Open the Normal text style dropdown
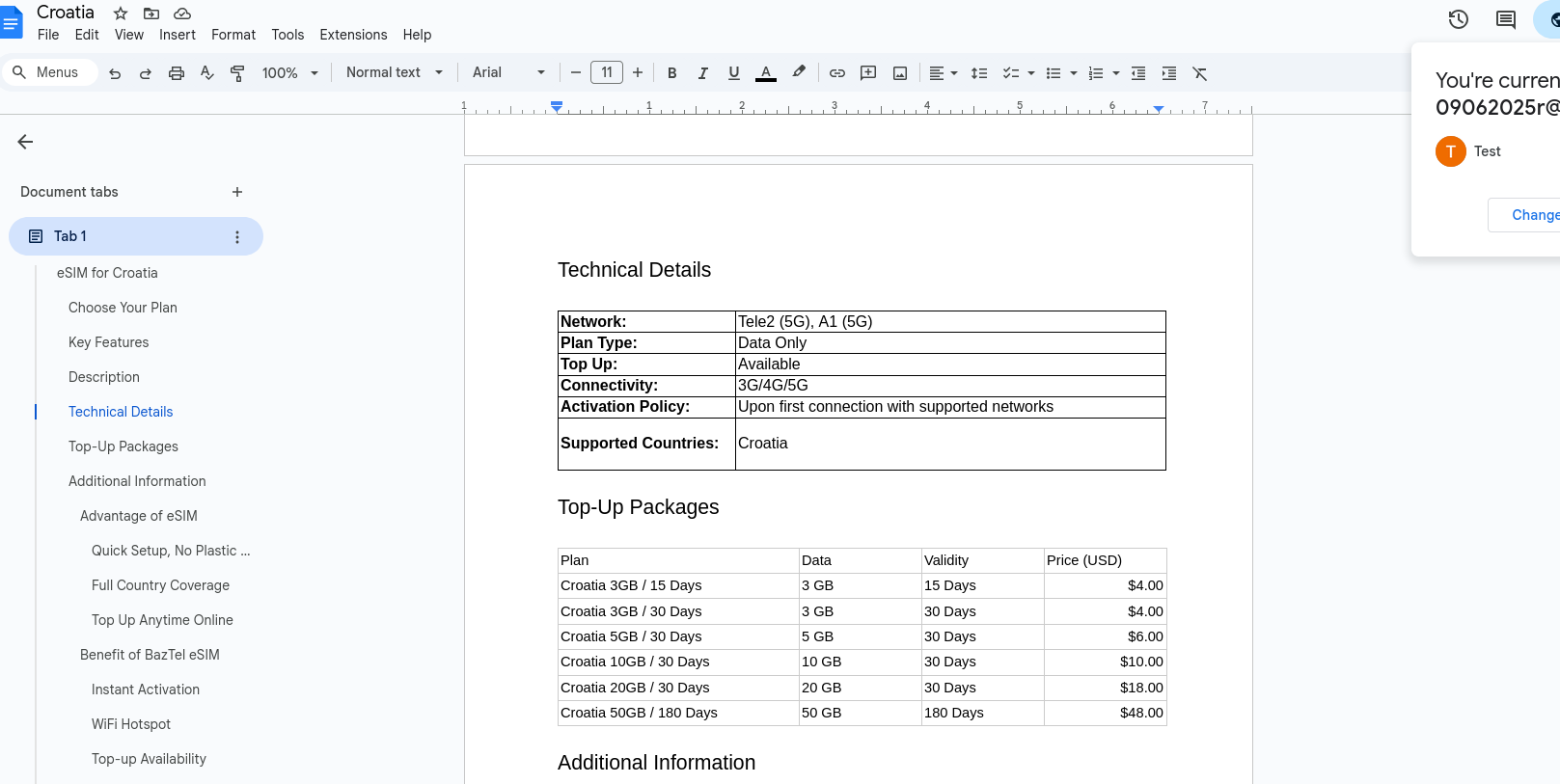 click(395, 72)
